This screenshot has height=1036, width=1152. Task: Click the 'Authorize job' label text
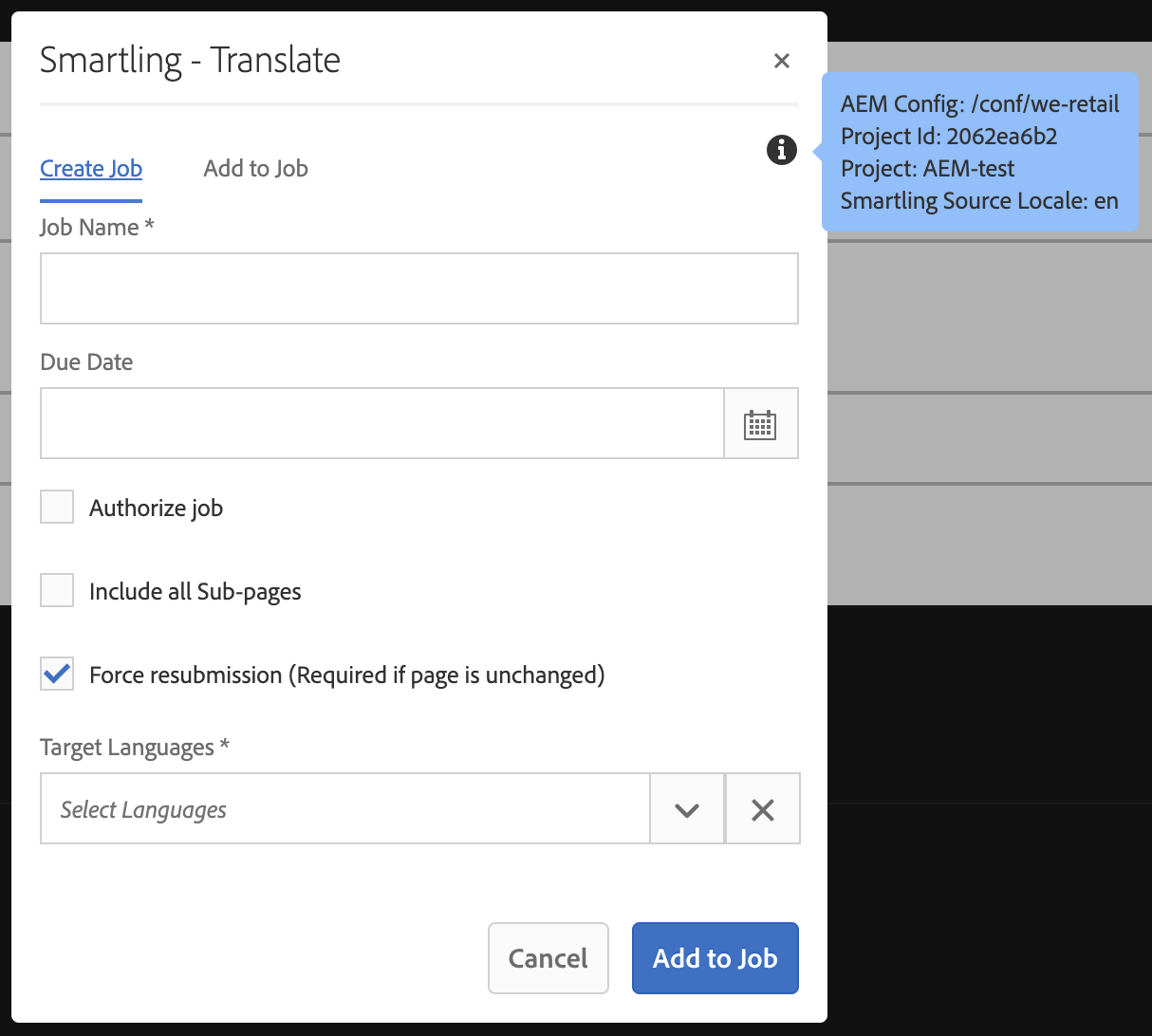point(156,509)
